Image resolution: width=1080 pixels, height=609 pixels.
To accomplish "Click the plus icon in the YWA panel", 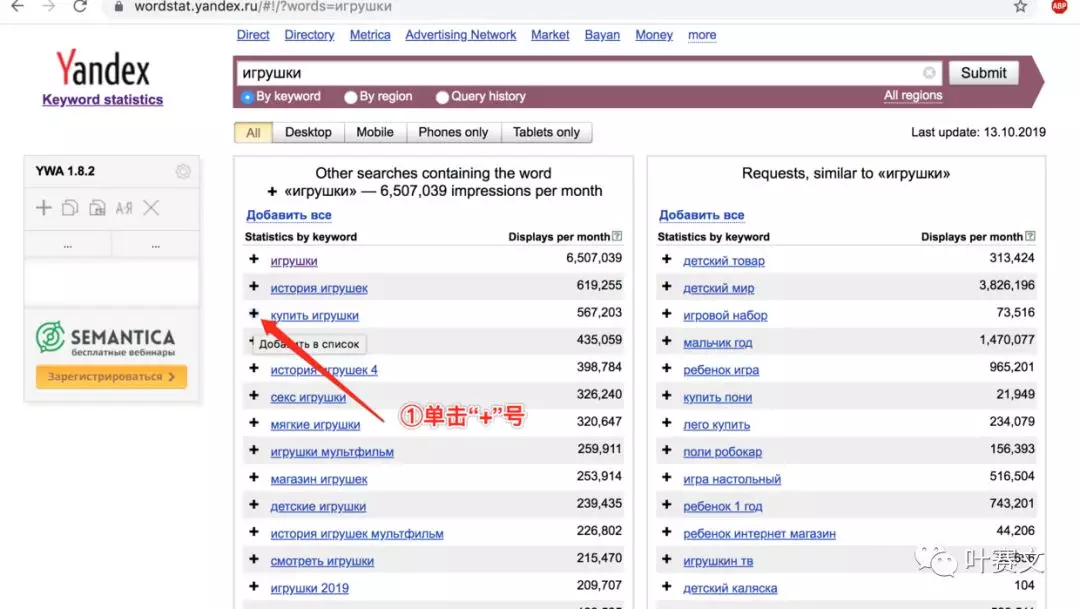I will click(x=46, y=207).
